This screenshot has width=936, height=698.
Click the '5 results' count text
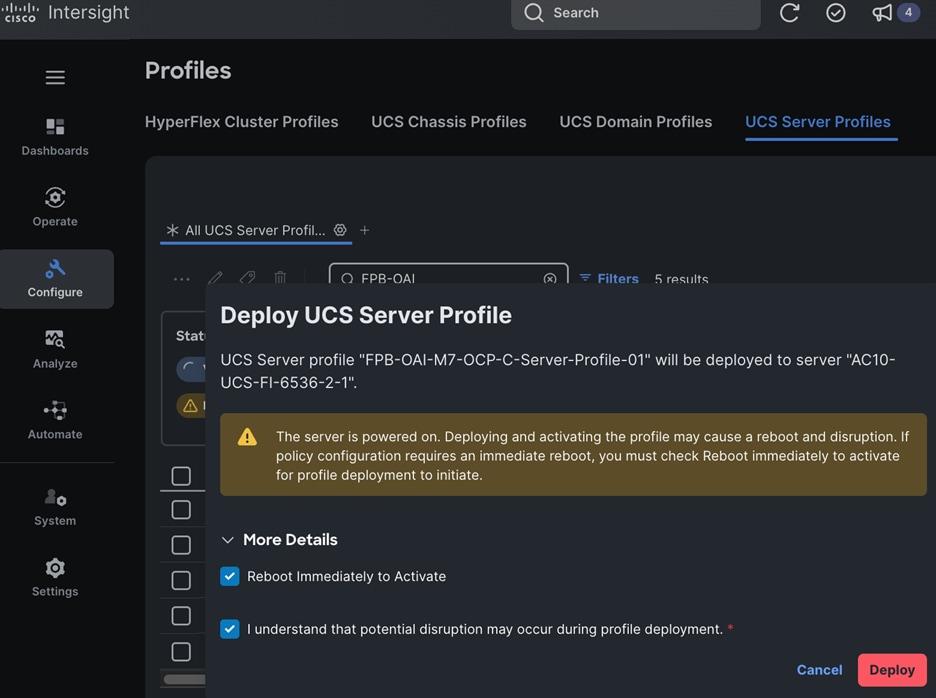681,279
